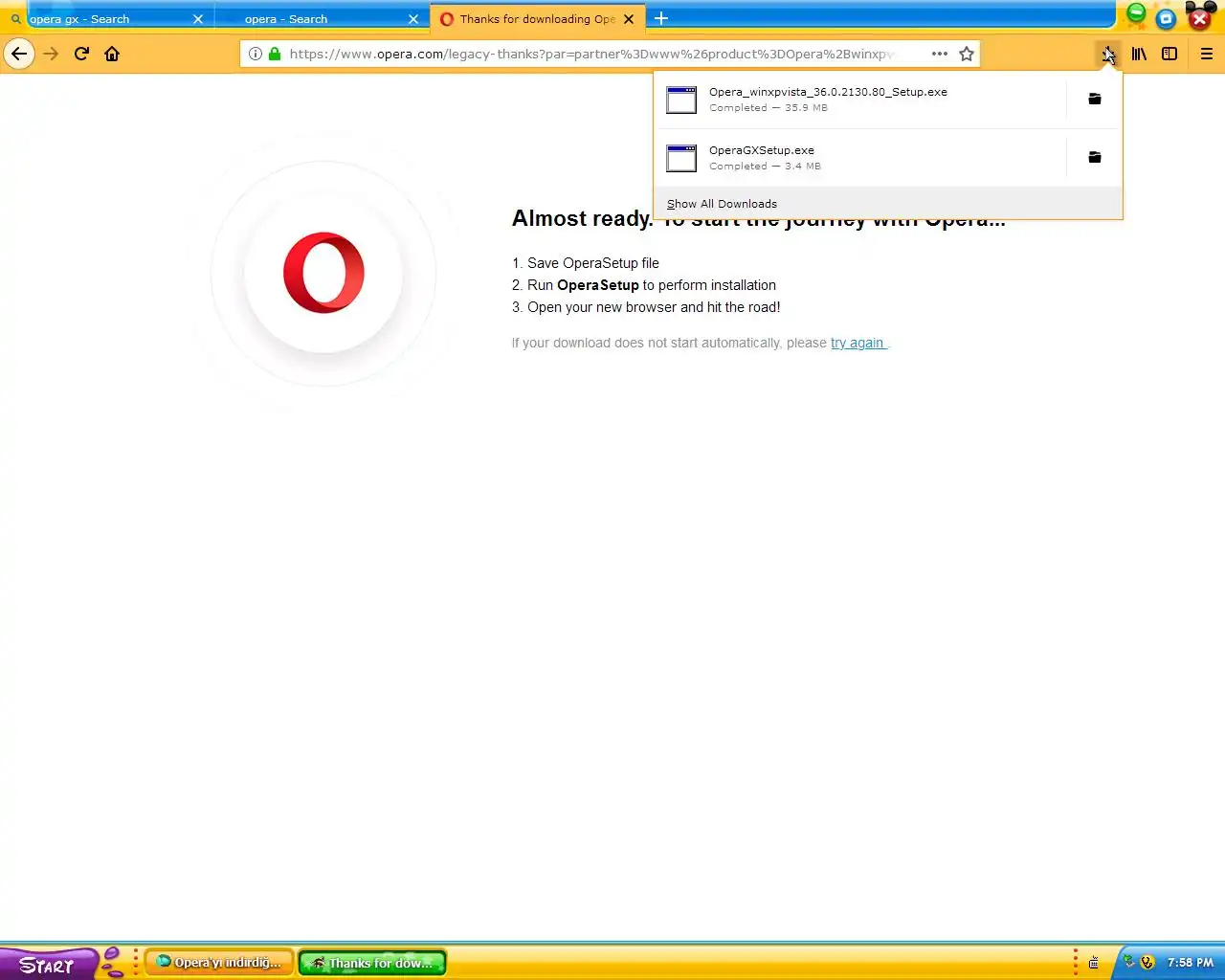Go to the browser home page
This screenshot has height=980, width=1225.
tap(112, 54)
